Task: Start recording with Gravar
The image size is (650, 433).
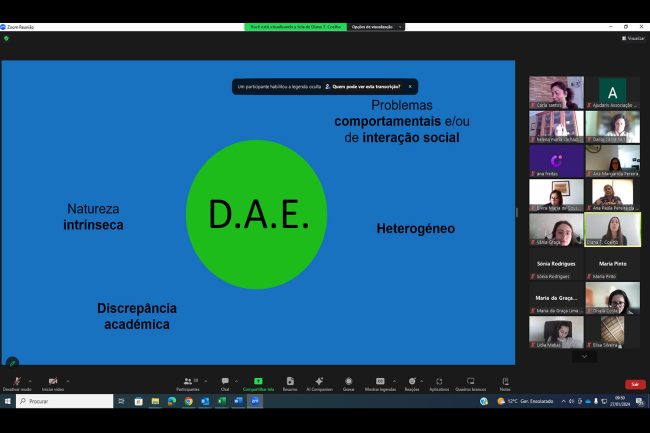Action: click(348, 382)
